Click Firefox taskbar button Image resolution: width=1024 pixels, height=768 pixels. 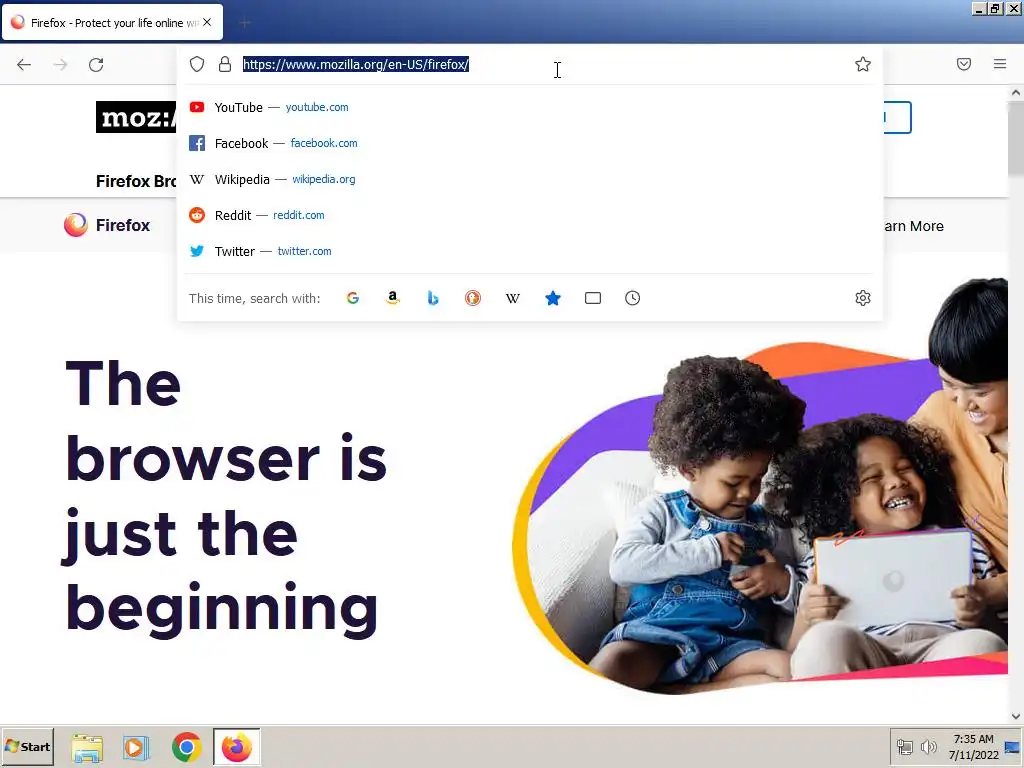[236, 747]
